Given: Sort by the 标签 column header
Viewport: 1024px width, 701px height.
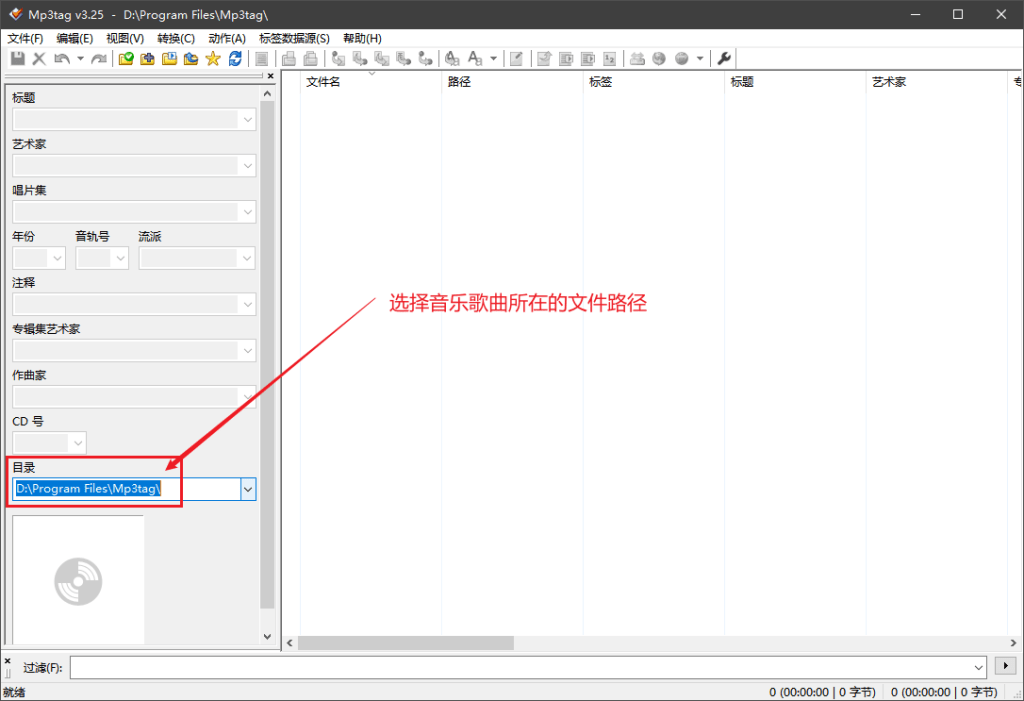Looking at the screenshot, I should coord(654,82).
